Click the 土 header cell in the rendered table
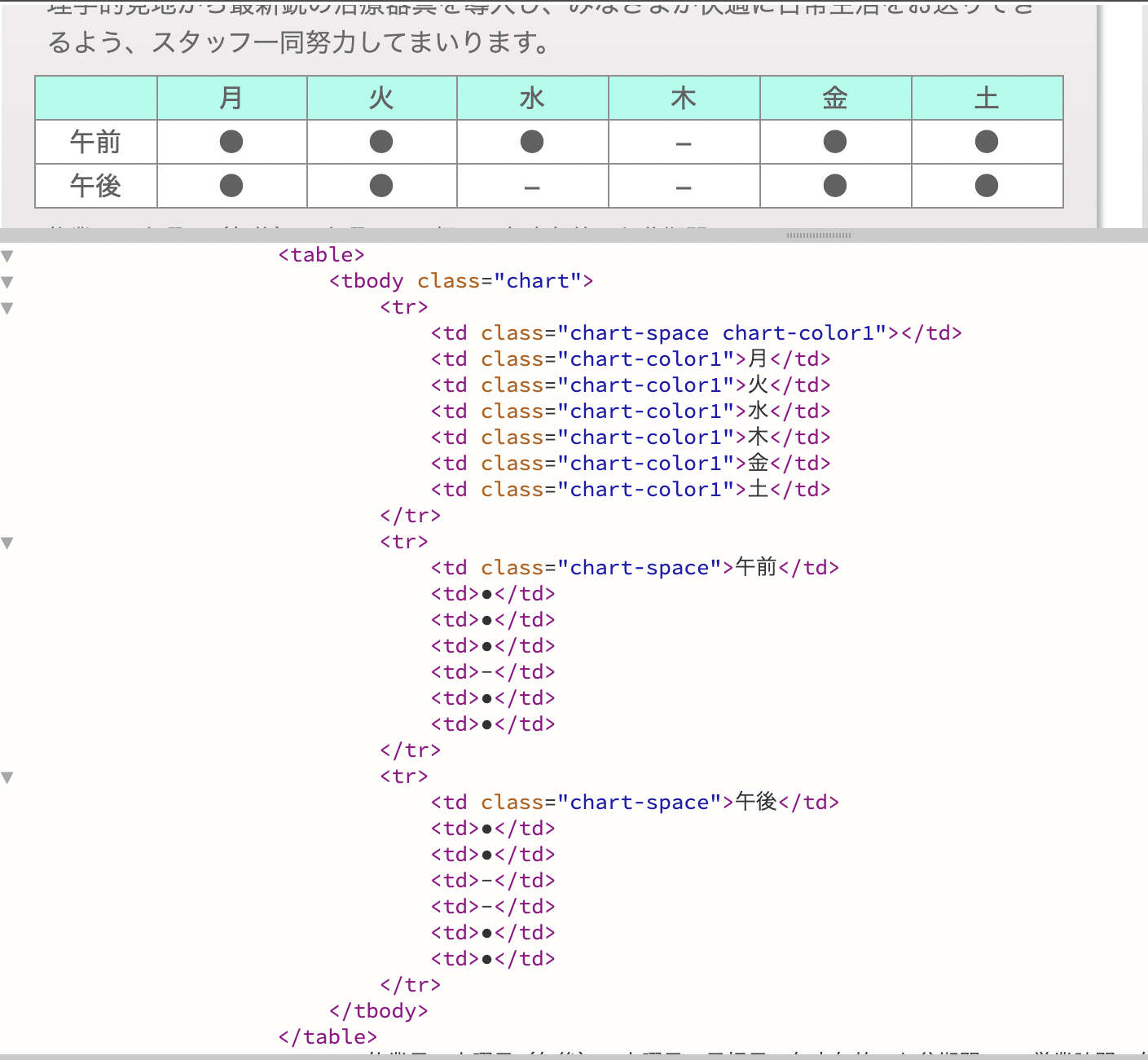 click(x=987, y=98)
